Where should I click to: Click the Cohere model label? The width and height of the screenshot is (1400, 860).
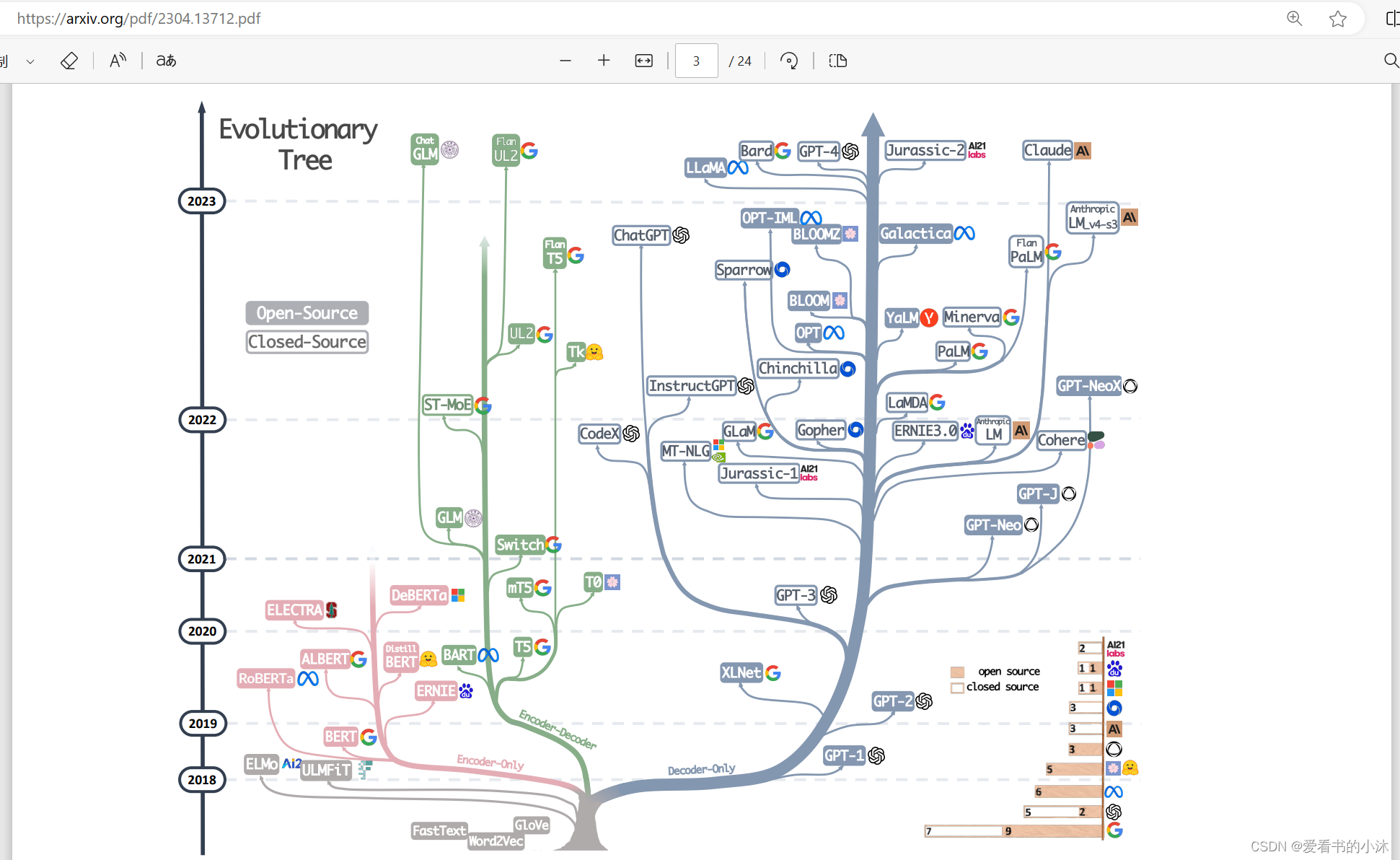pyautogui.click(x=1062, y=440)
